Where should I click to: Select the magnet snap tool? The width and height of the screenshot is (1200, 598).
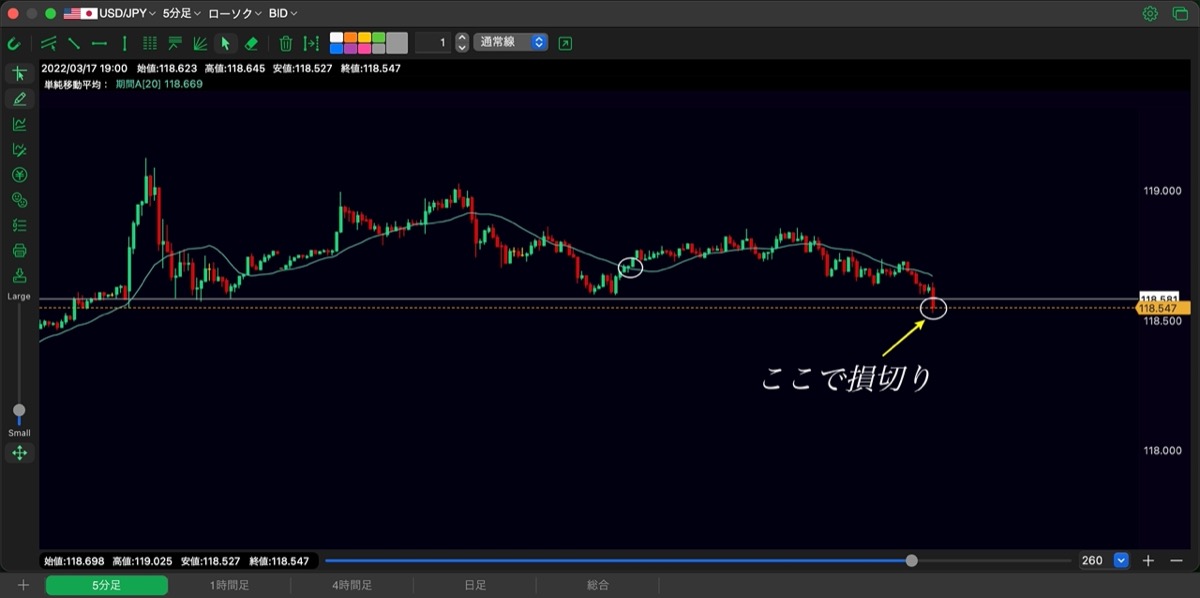pos(14,43)
